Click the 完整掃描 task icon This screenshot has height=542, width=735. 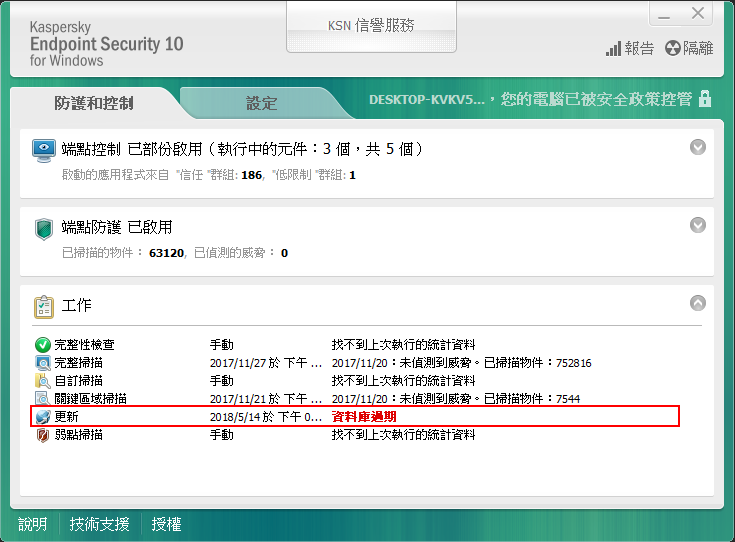pyautogui.click(x=43, y=362)
